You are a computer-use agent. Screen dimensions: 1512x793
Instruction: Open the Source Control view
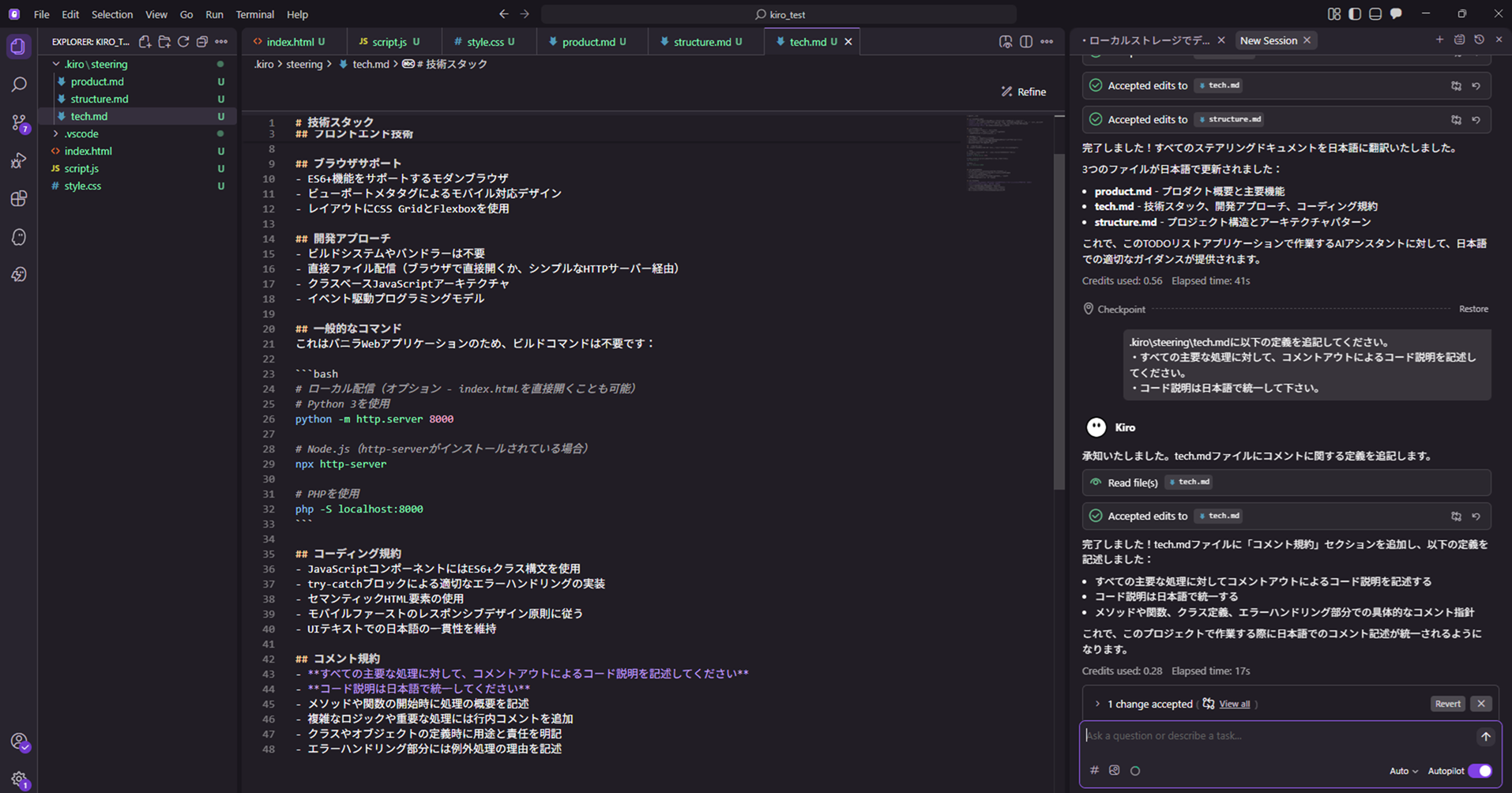[x=19, y=122]
